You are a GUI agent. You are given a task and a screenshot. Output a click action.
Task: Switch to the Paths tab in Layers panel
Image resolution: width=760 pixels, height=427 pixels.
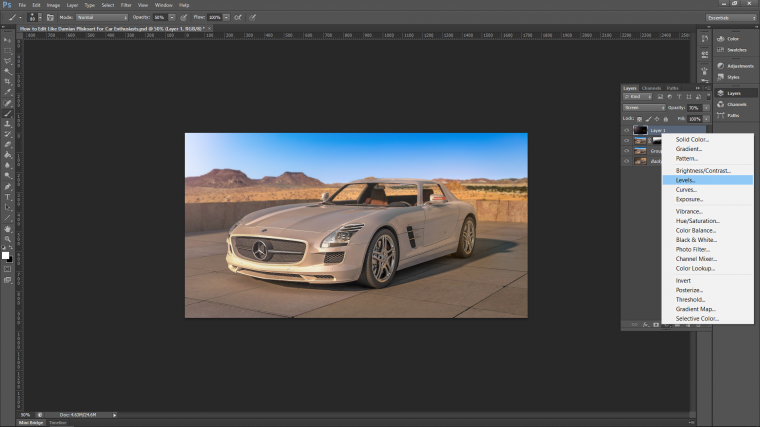click(x=672, y=88)
